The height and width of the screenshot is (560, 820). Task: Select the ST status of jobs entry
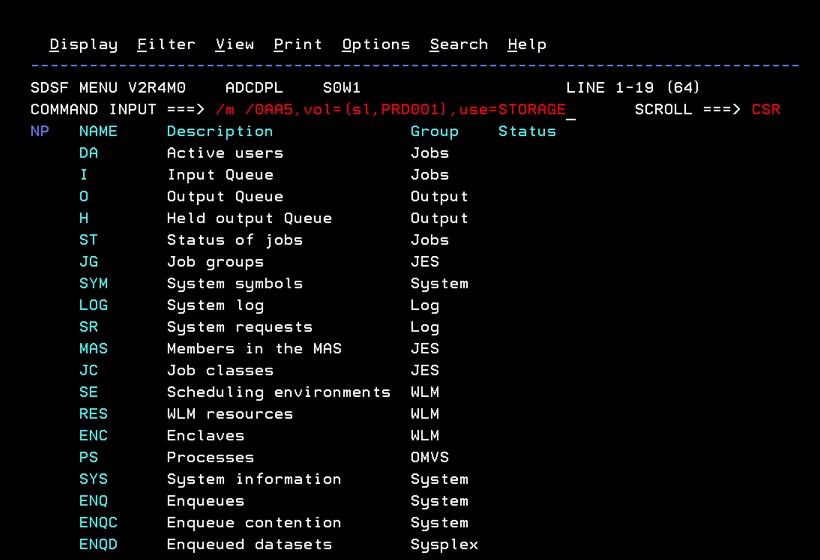88,240
